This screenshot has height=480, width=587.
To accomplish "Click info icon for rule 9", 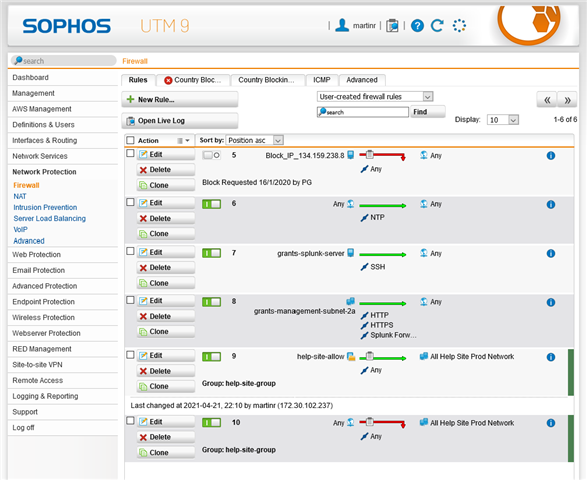I will [551, 357].
